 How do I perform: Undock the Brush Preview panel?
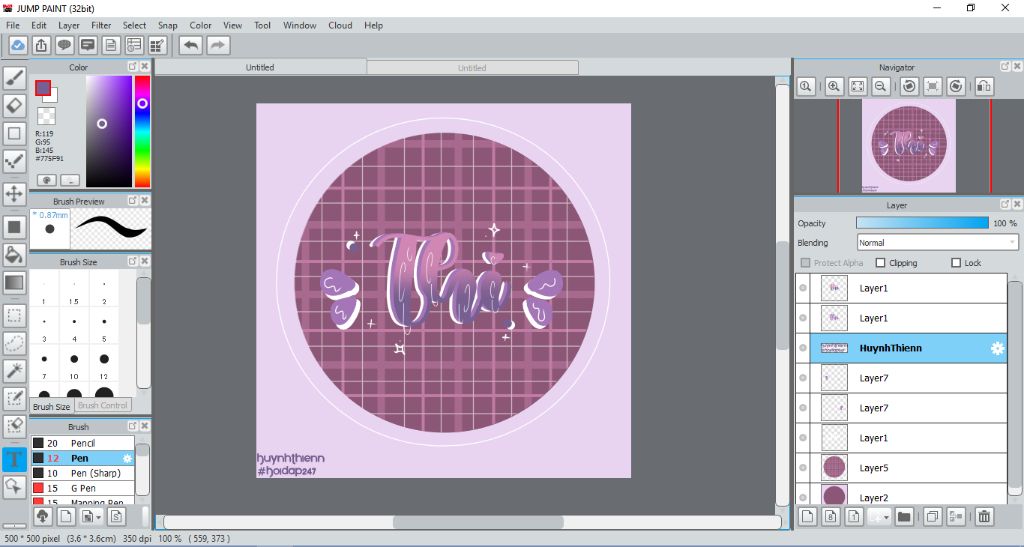[x=133, y=200]
